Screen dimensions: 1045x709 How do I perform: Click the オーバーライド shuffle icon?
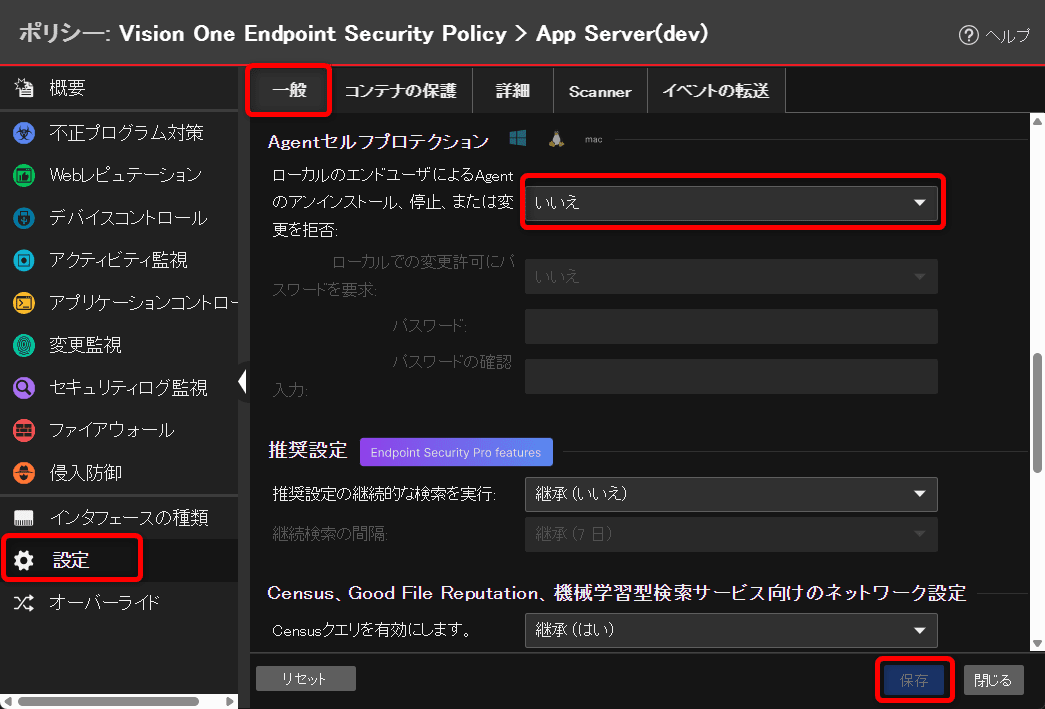click(24, 603)
